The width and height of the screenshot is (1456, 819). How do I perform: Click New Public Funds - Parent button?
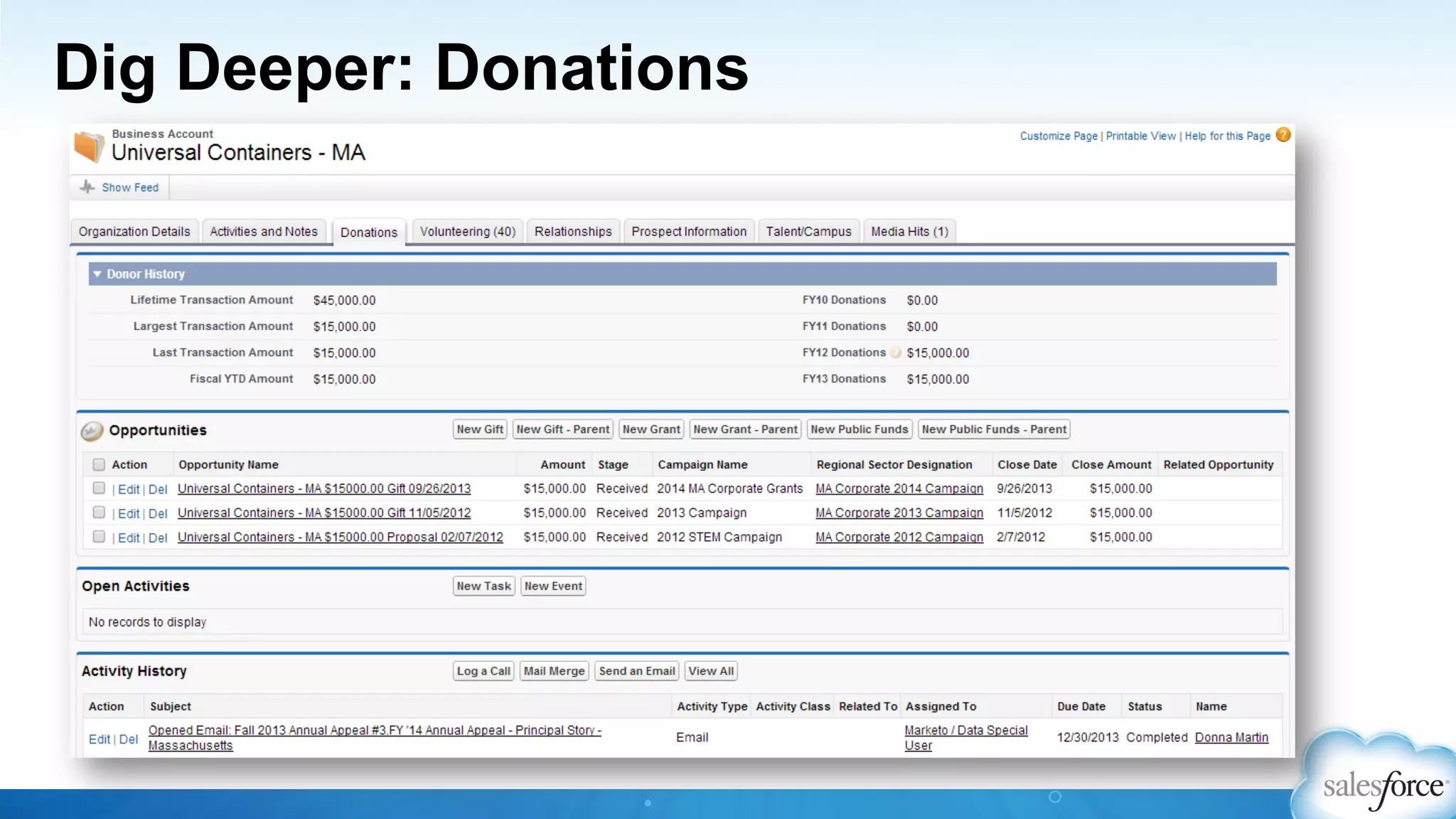point(994,429)
